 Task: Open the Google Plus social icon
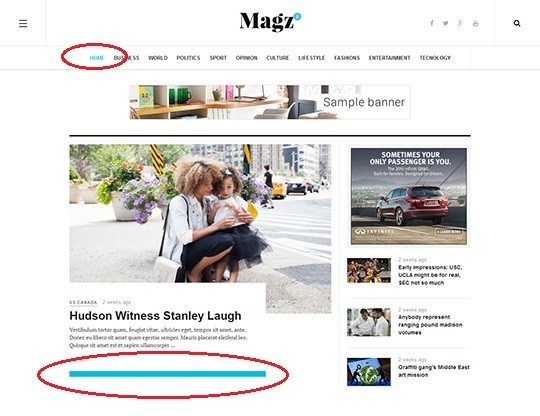460,23
